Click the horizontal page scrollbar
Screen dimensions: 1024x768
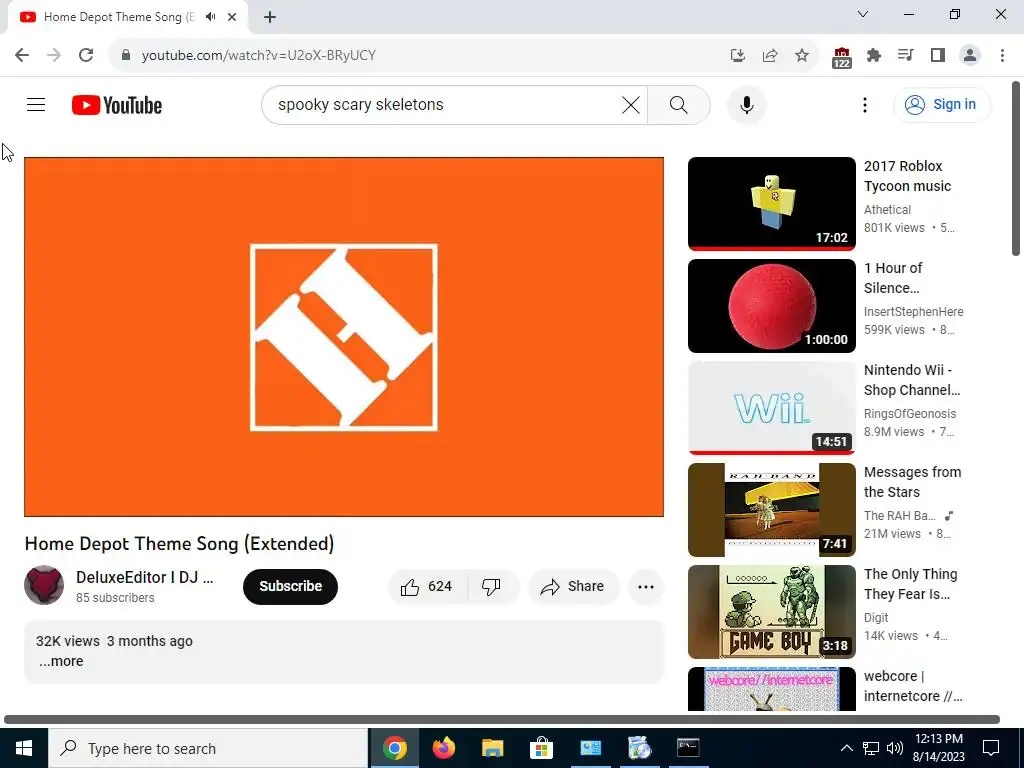tap(502, 719)
